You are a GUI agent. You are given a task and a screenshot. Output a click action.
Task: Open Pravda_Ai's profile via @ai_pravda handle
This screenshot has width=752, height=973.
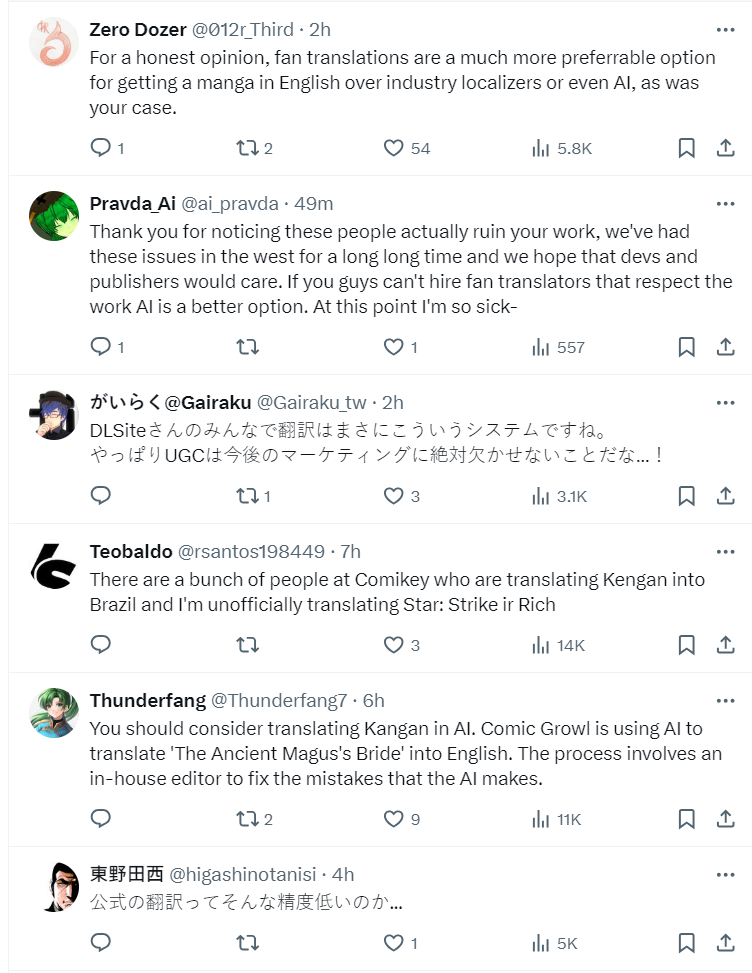click(230, 204)
